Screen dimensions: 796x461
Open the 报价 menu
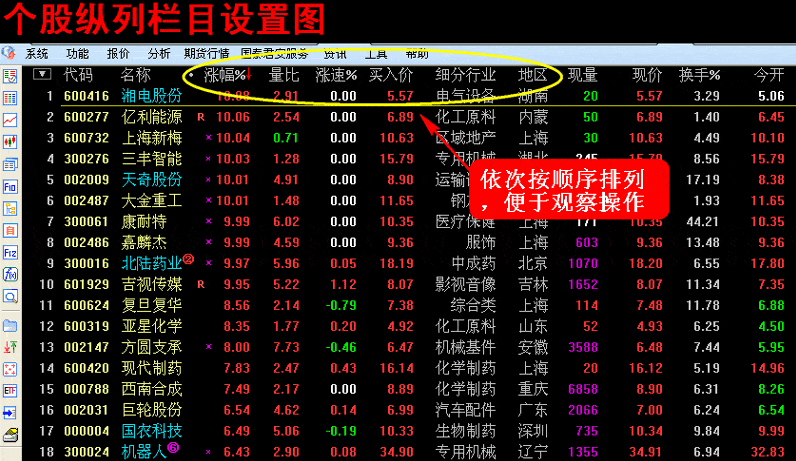pyautogui.click(x=118, y=54)
